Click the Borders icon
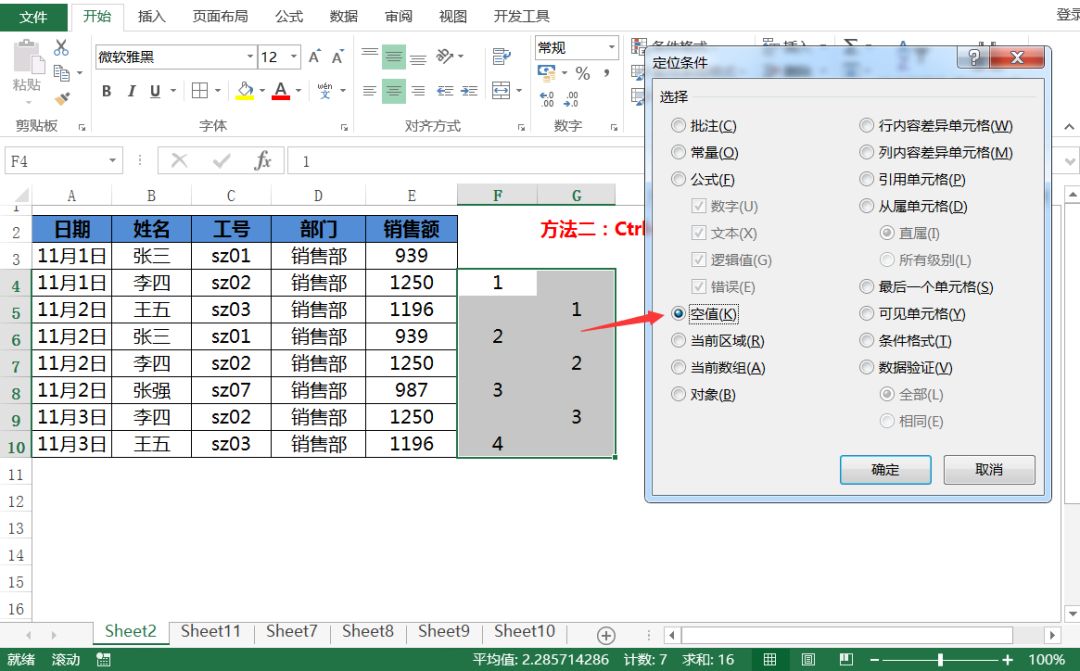This screenshot has width=1080, height=671. (200, 91)
